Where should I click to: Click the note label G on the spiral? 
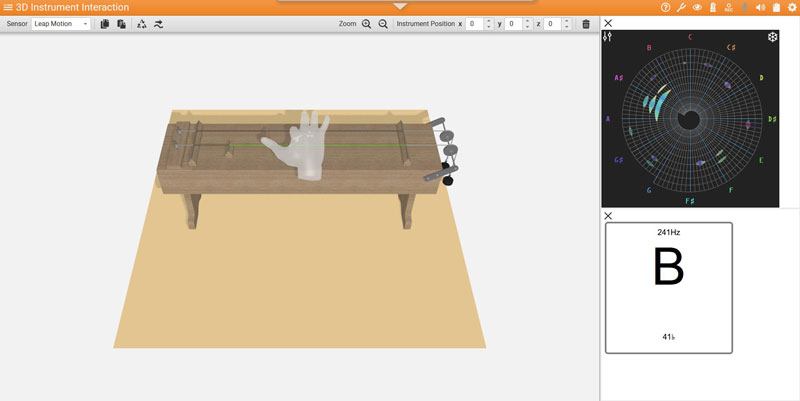(649, 190)
